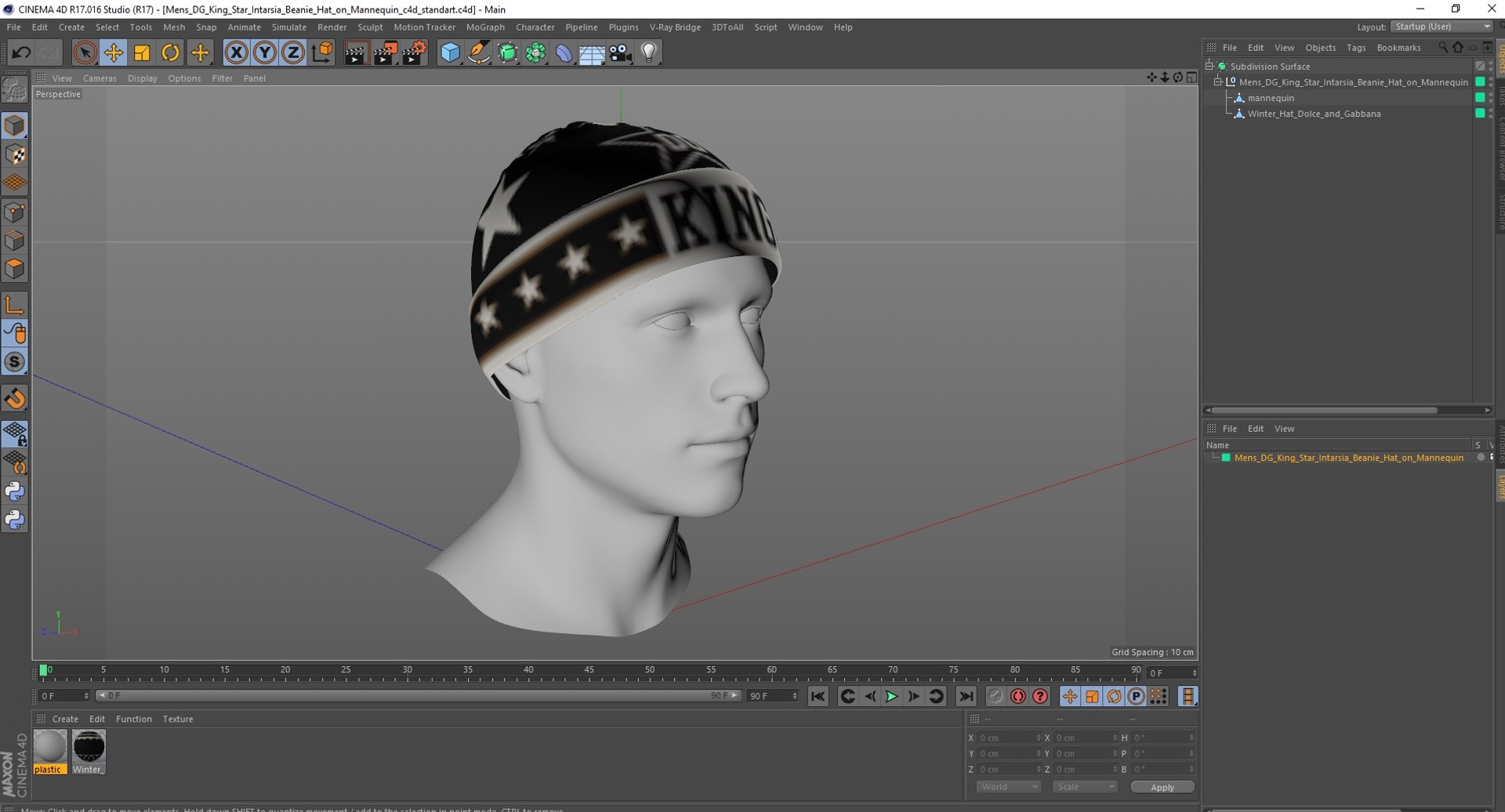
Task: Toggle visibility dots for mannequin
Action: coord(1490,98)
